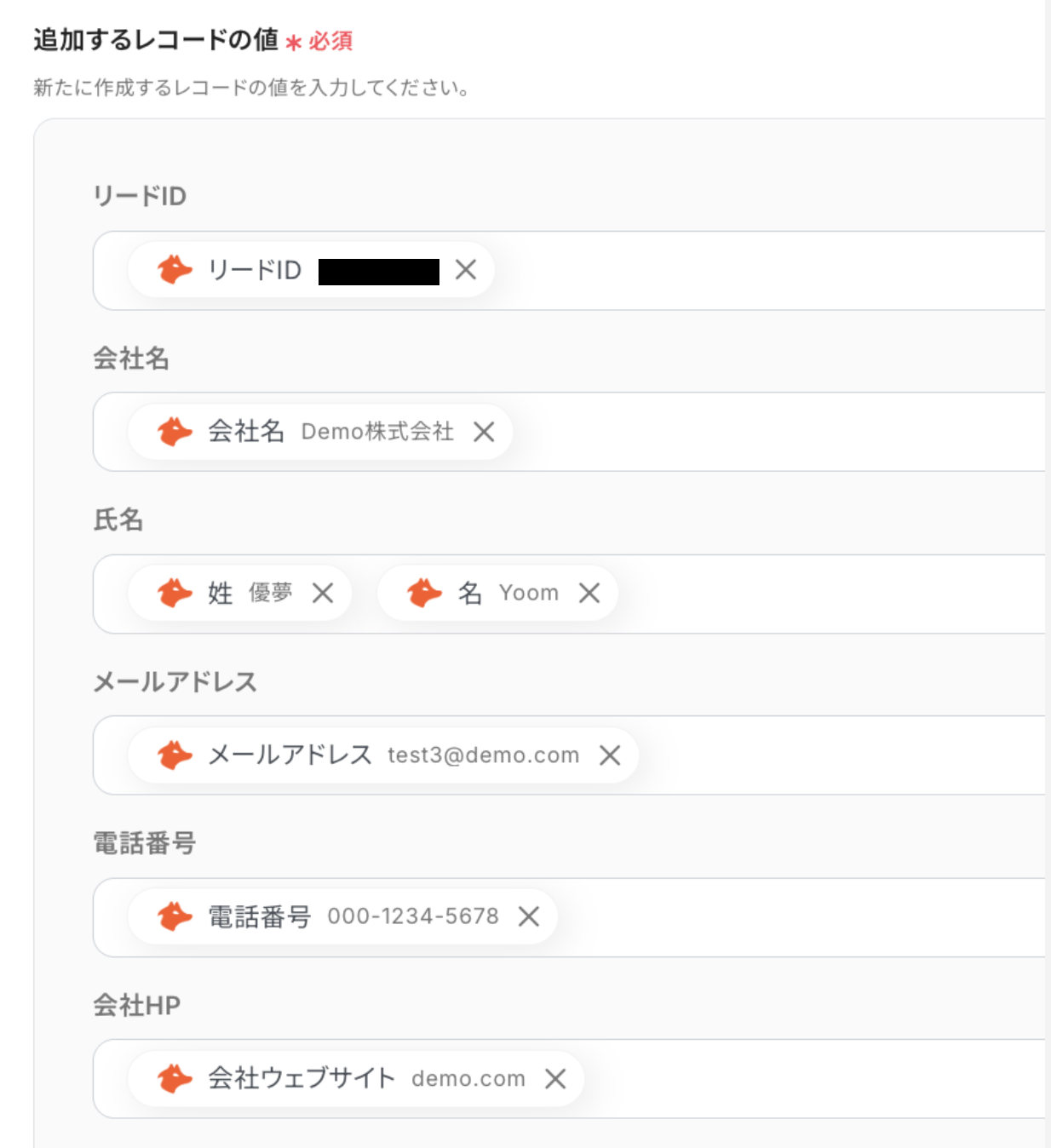Click the fox icon beside 名 Yoom
Screen dimensions: 1051x1148
(x=424, y=593)
